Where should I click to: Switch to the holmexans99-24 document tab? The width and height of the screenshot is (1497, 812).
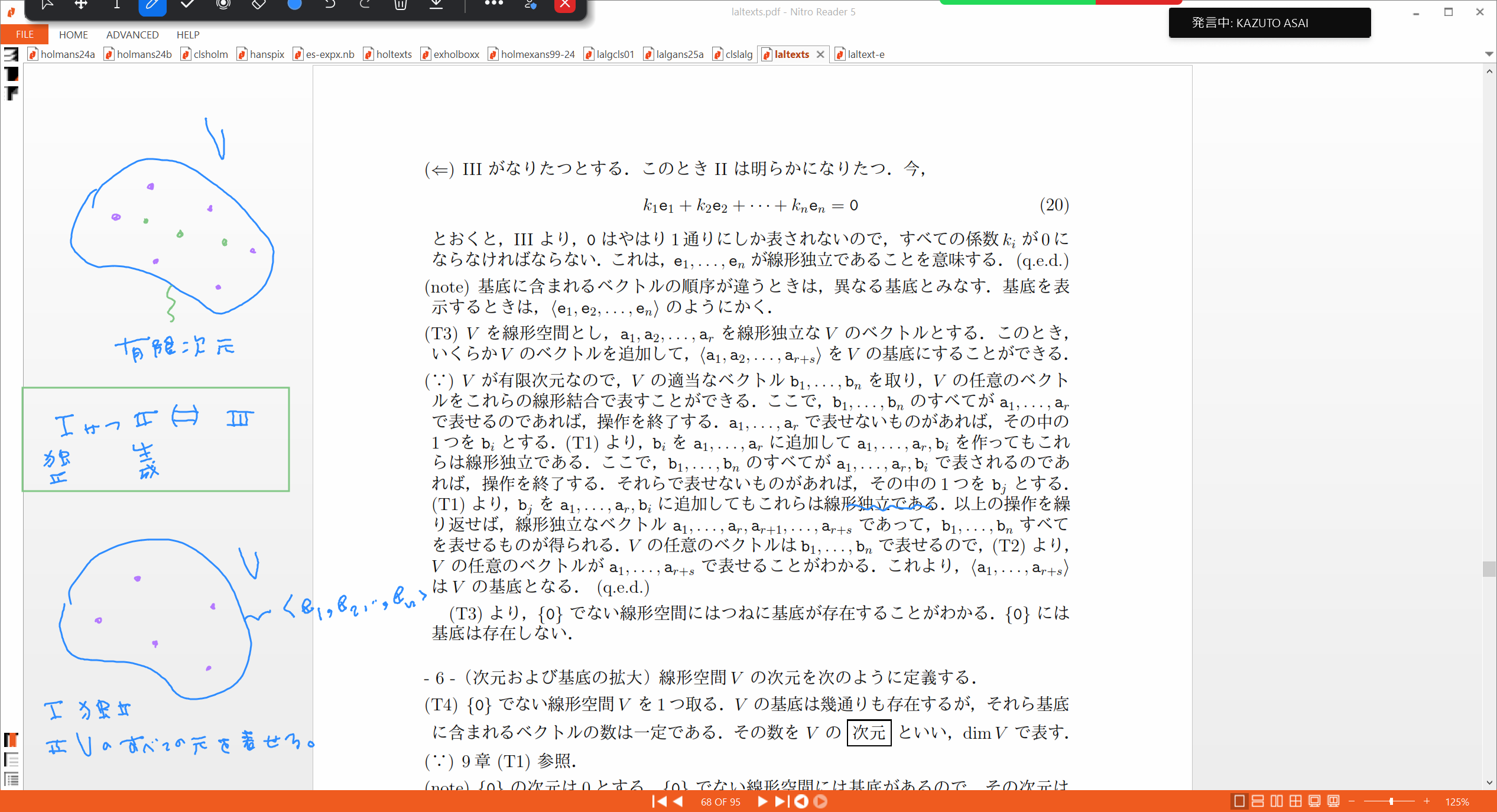pos(532,54)
